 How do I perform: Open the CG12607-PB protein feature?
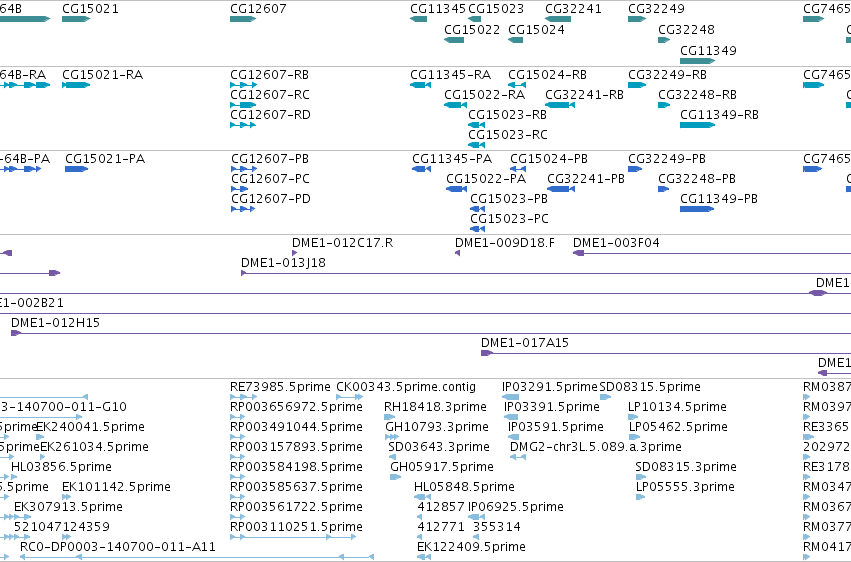click(244, 169)
